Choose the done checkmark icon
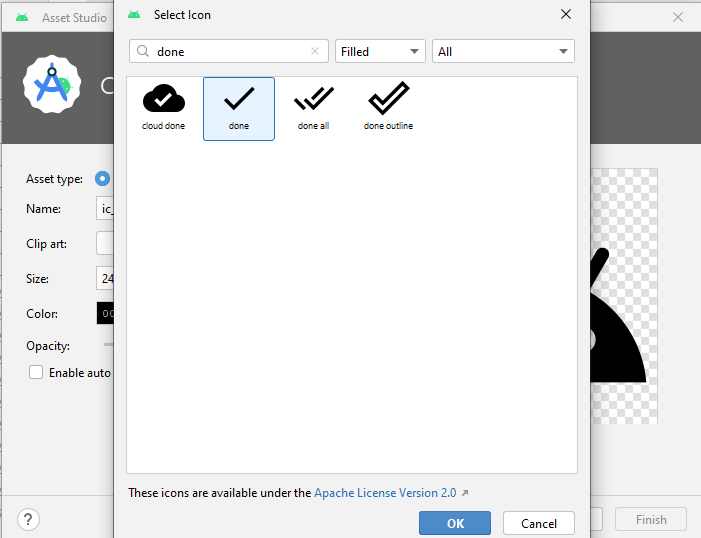 pyautogui.click(x=239, y=107)
